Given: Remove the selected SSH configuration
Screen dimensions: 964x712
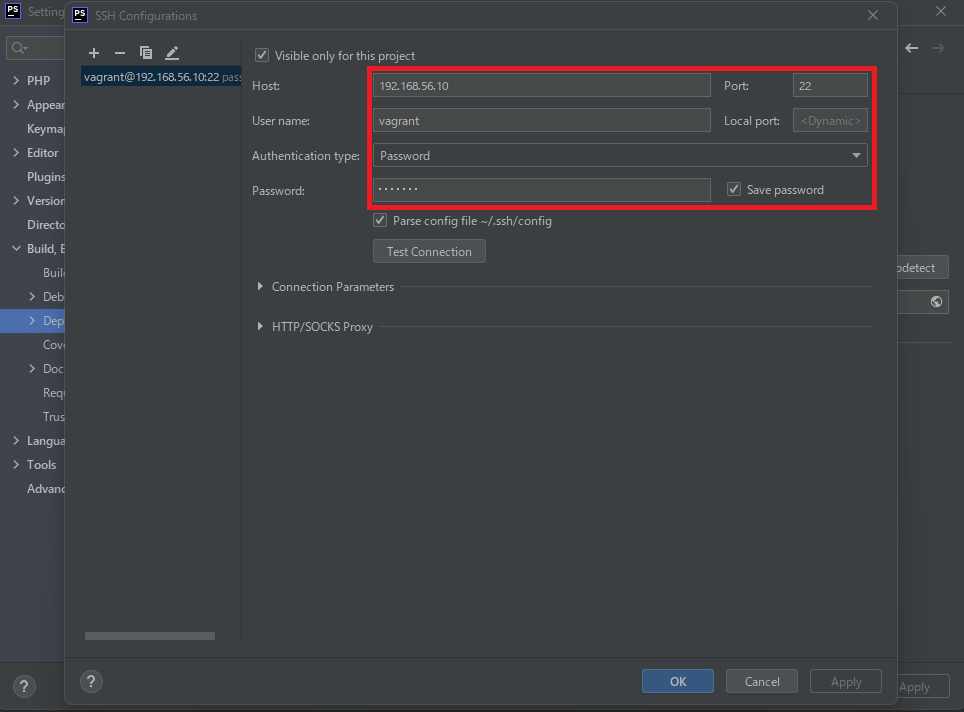Looking at the screenshot, I should [120, 53].
